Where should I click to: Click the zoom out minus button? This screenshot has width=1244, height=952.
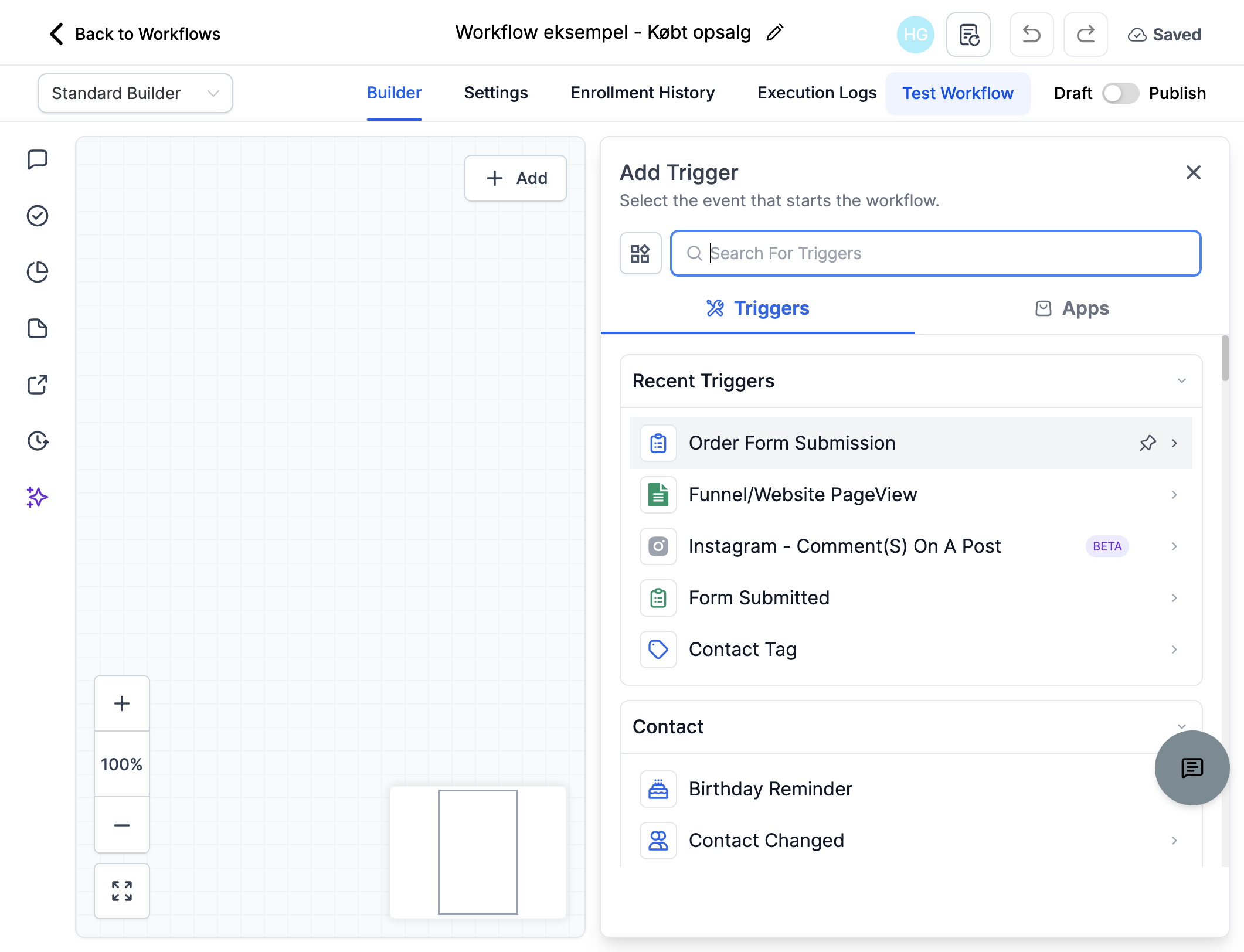click(122, 825)
